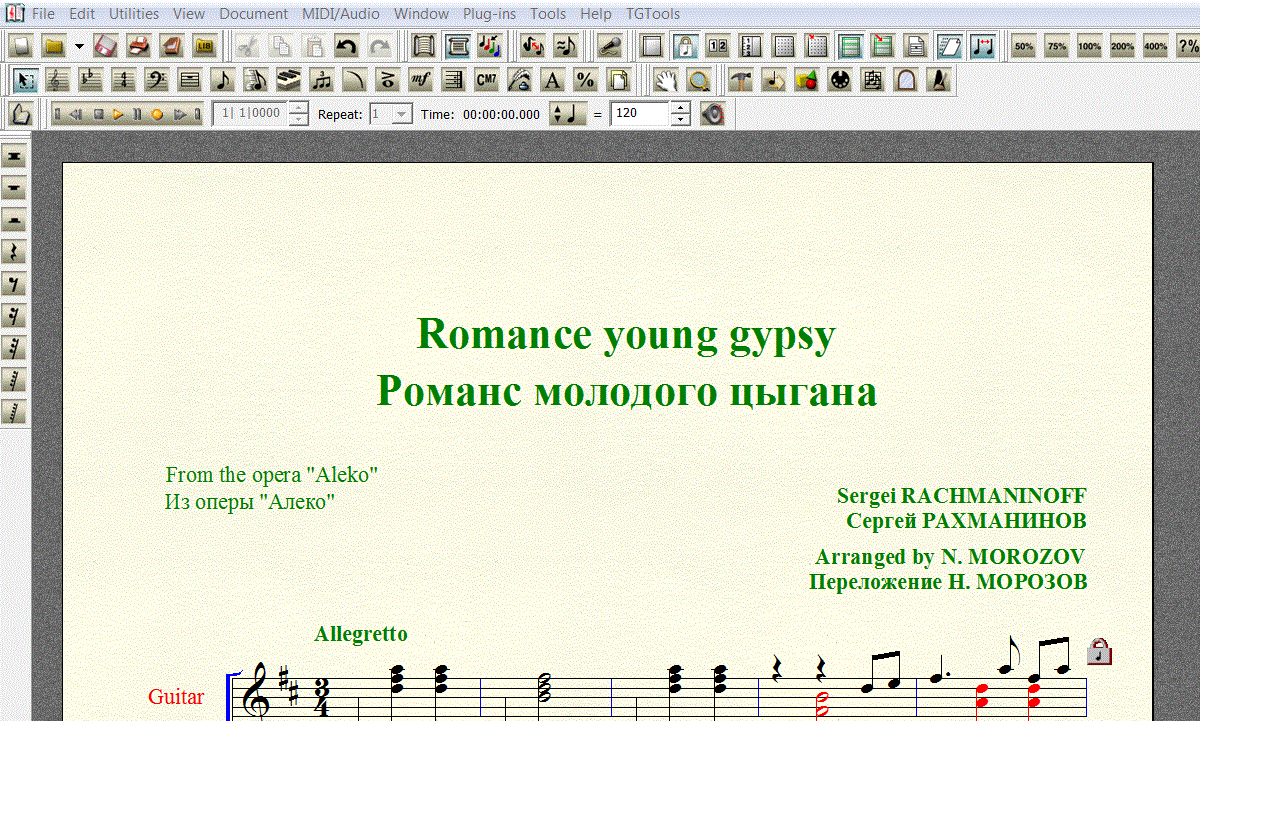The image size is (1274, 817).
Task: Expand the Repeat count dropdown
Action: (402, 114)
